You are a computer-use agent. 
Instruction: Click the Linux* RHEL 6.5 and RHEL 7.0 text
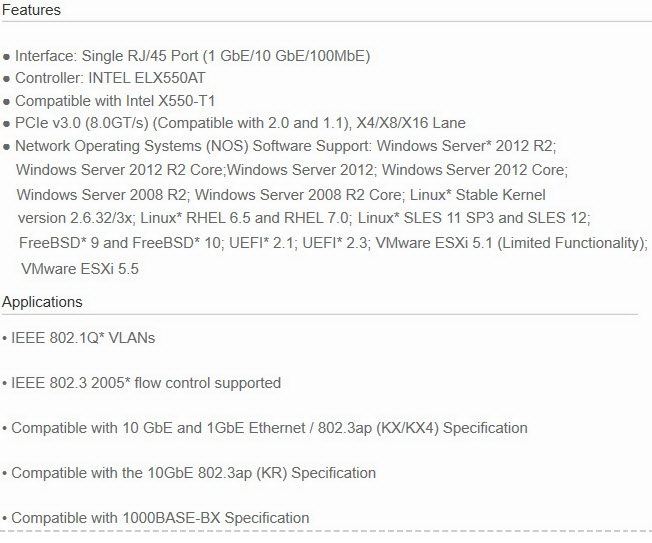coord(246,218)
